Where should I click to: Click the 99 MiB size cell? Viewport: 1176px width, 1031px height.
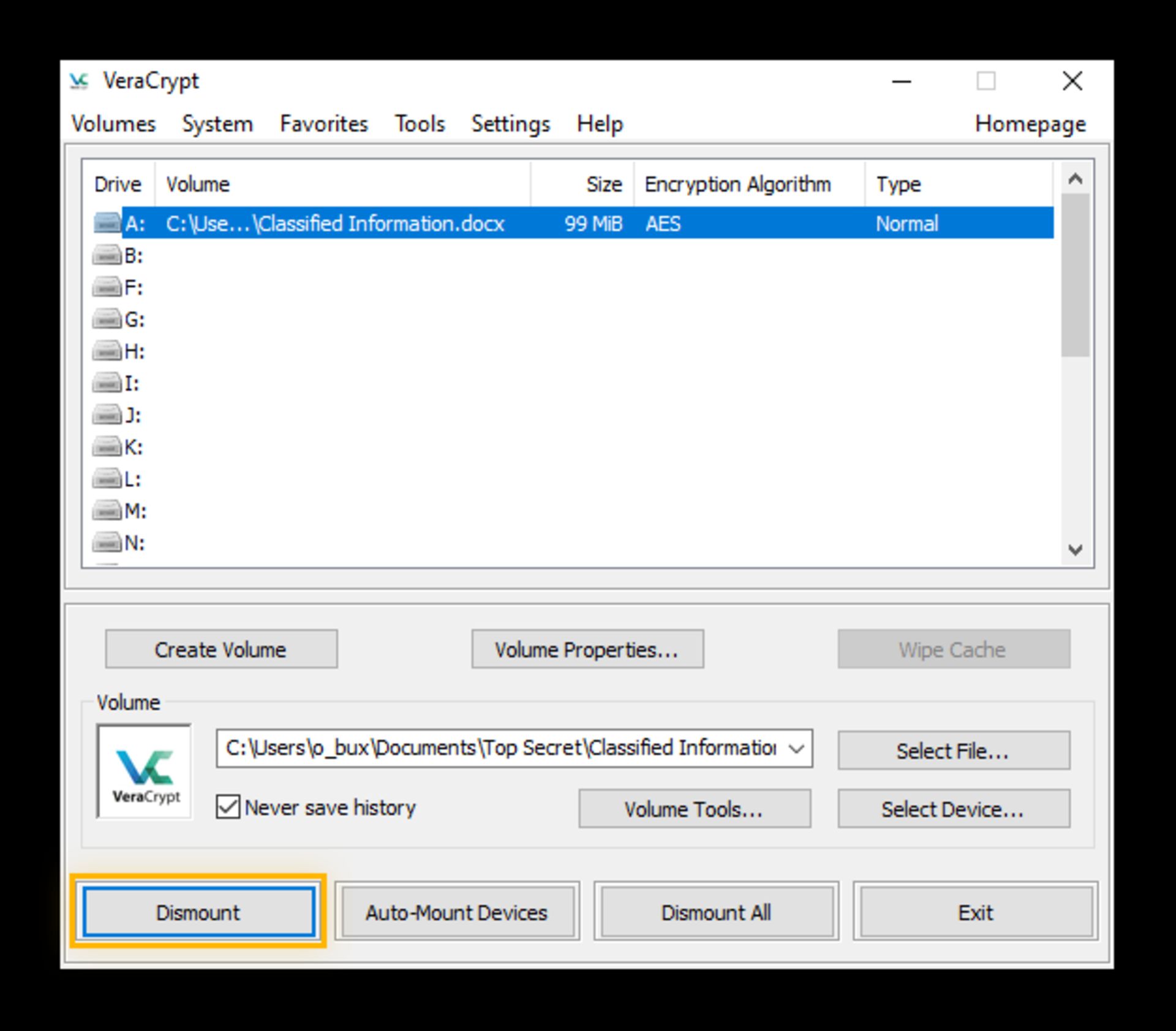pos(593,223)
